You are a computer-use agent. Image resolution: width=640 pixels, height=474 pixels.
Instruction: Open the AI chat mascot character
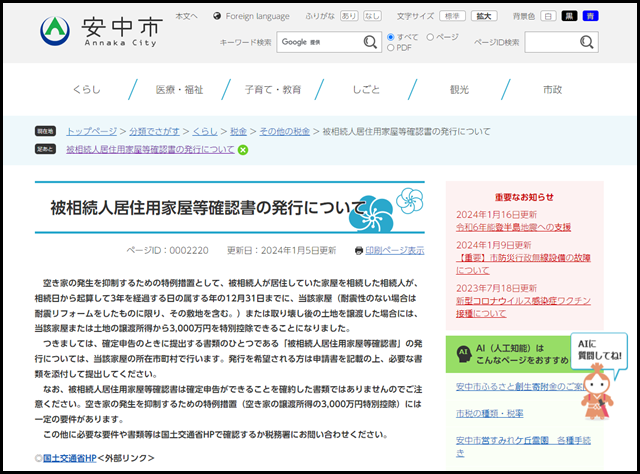click(x=597, y=392)
